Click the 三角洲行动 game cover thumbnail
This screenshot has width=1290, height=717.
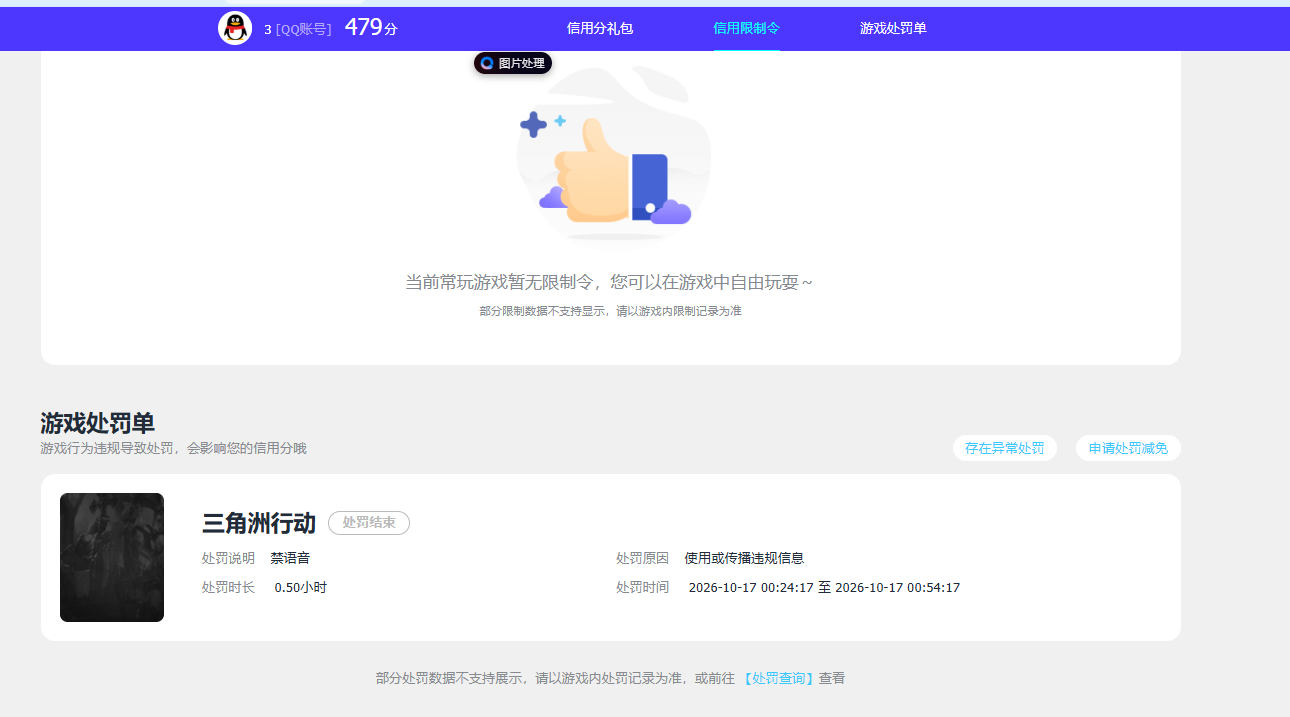pos(112,557)
